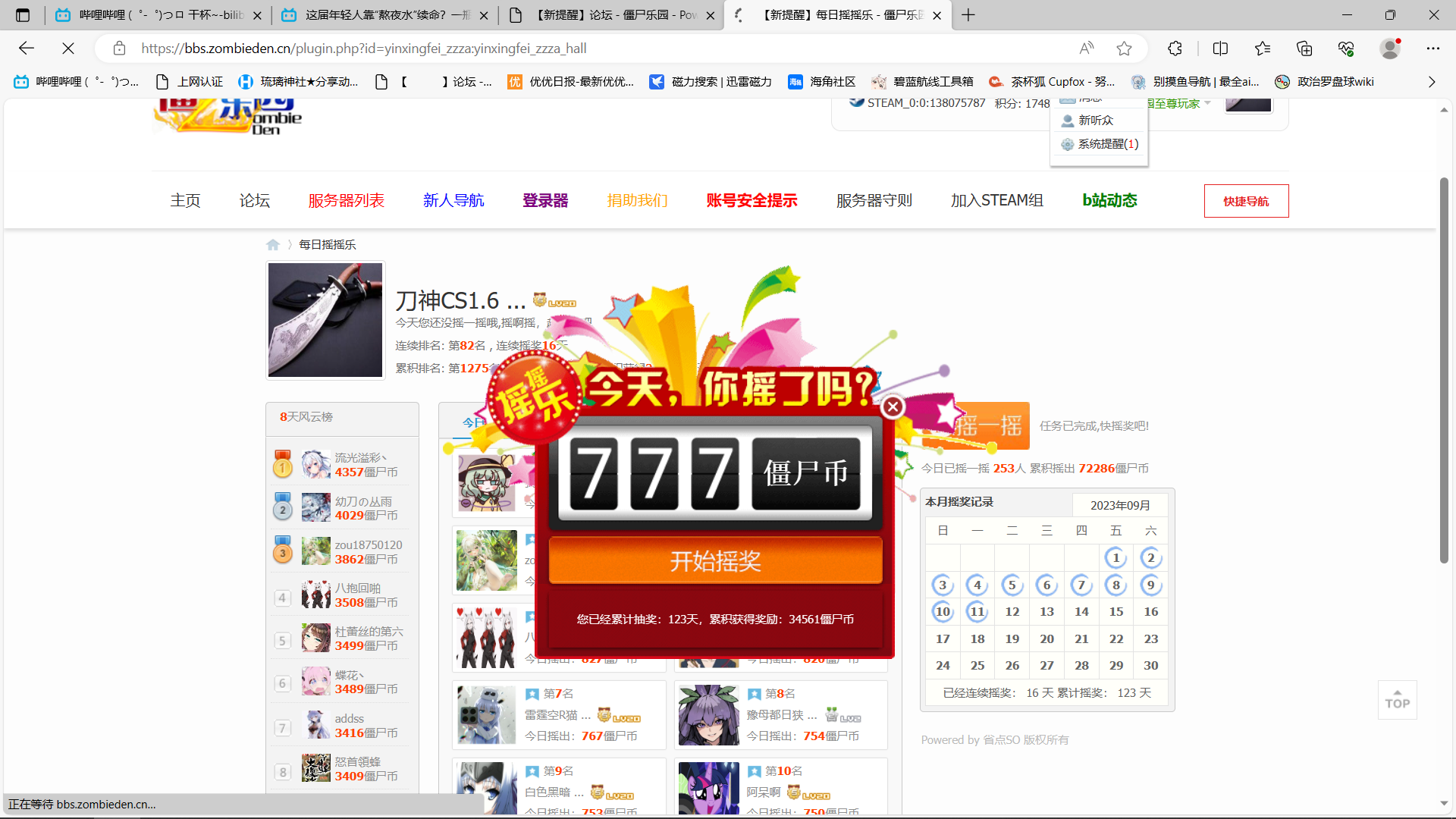The image size is (1456, 819).
Task: Open Settings and more menu
Action: 1432,49
